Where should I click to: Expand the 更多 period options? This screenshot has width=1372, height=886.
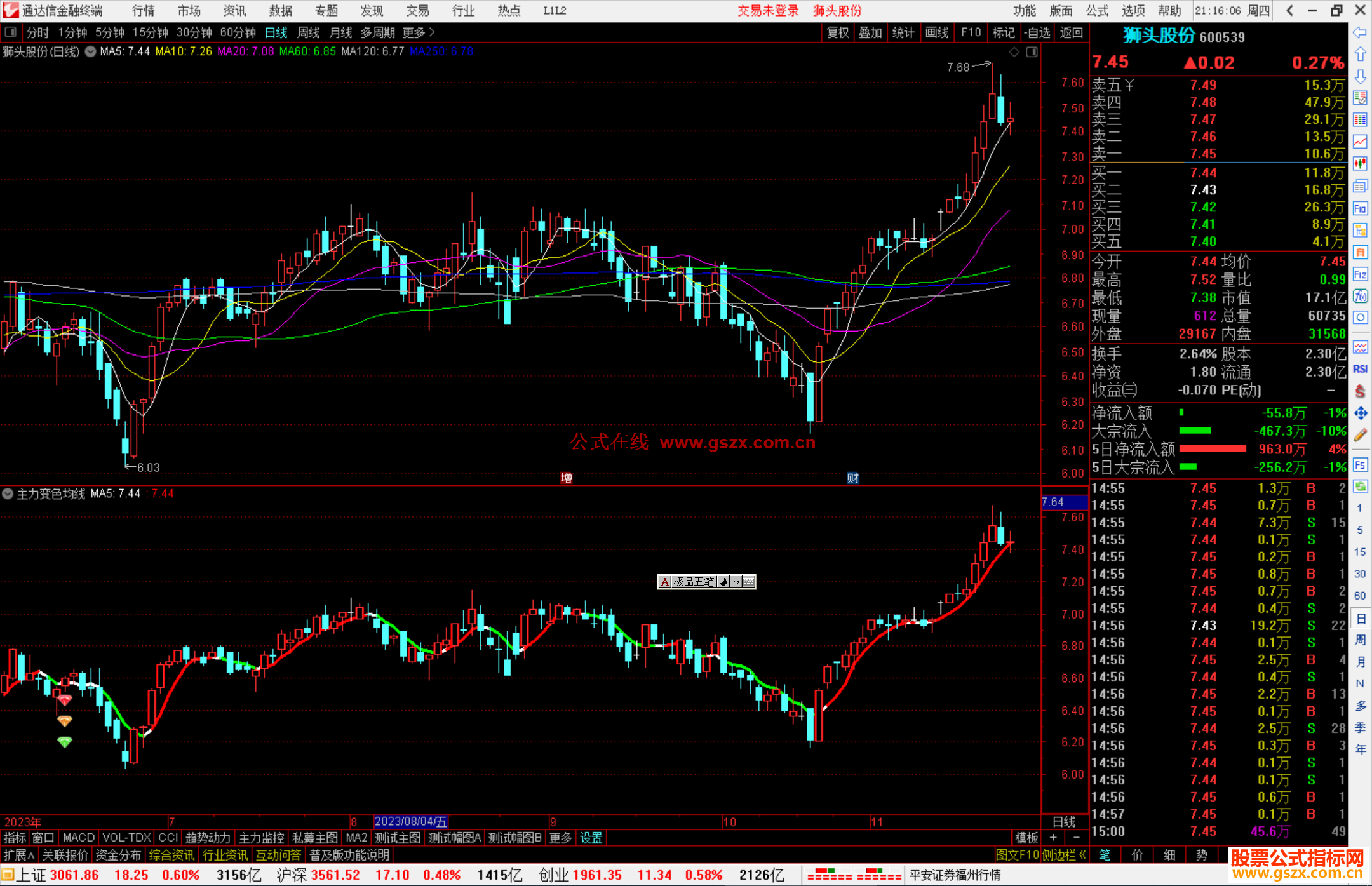[x=419, y=32]
